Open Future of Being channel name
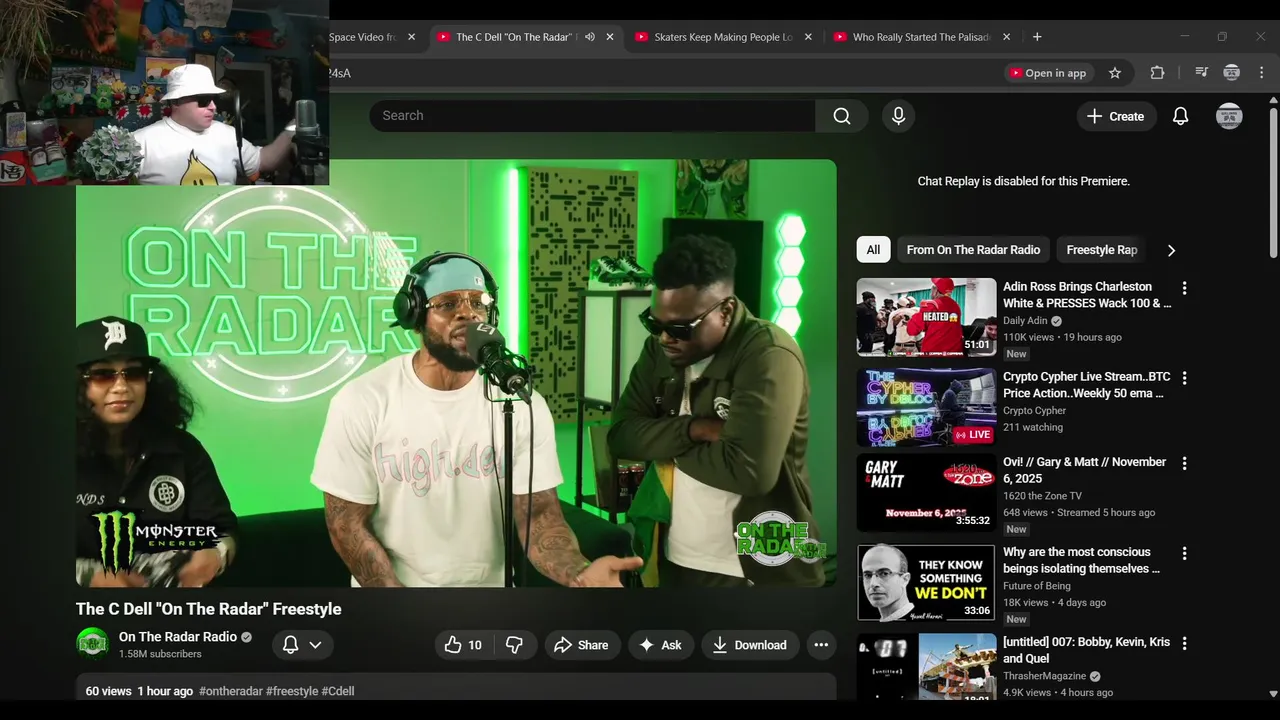The image size is (1280, 720). (1037, 586)
